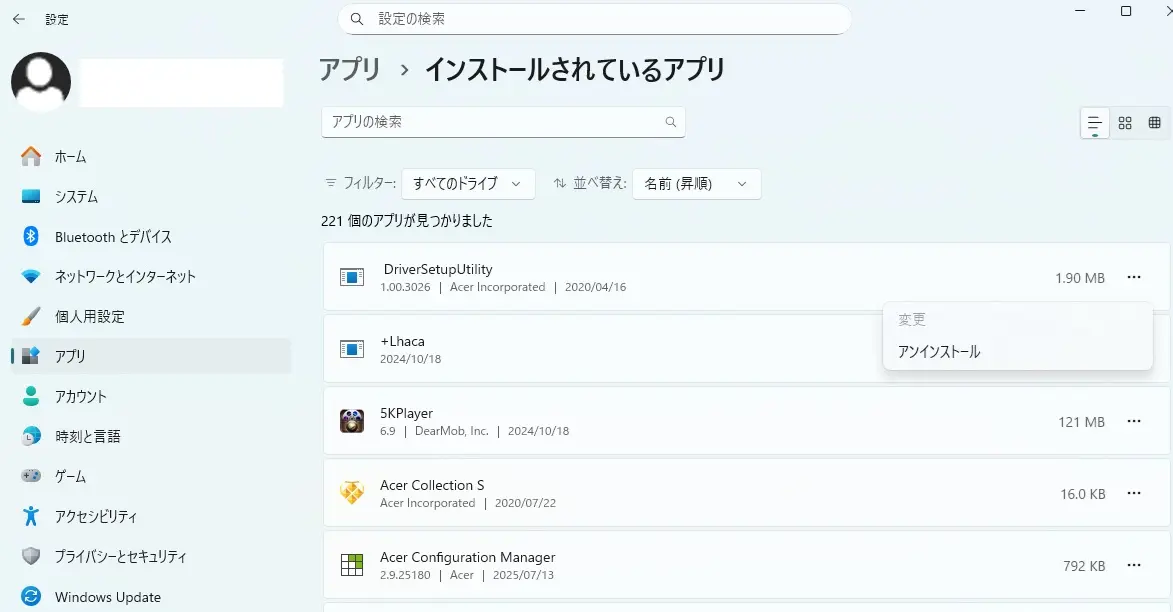Click the +Lhaca app name

[402, 341]
